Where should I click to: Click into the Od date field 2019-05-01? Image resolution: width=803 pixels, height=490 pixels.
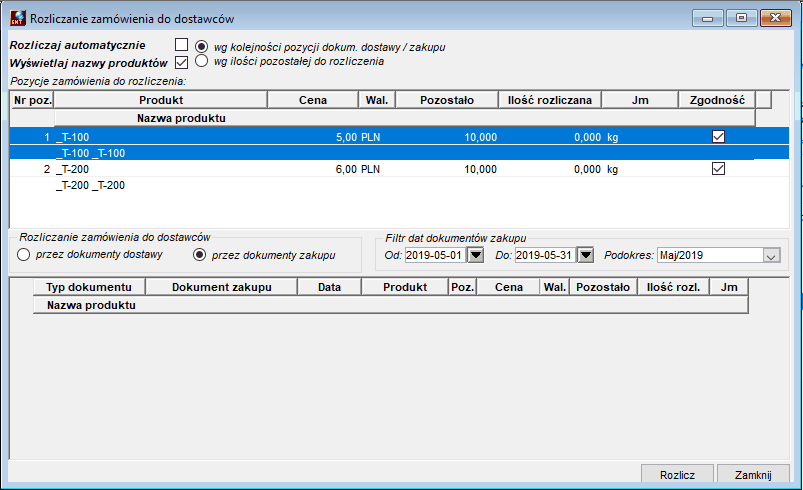tap(435, 255)
